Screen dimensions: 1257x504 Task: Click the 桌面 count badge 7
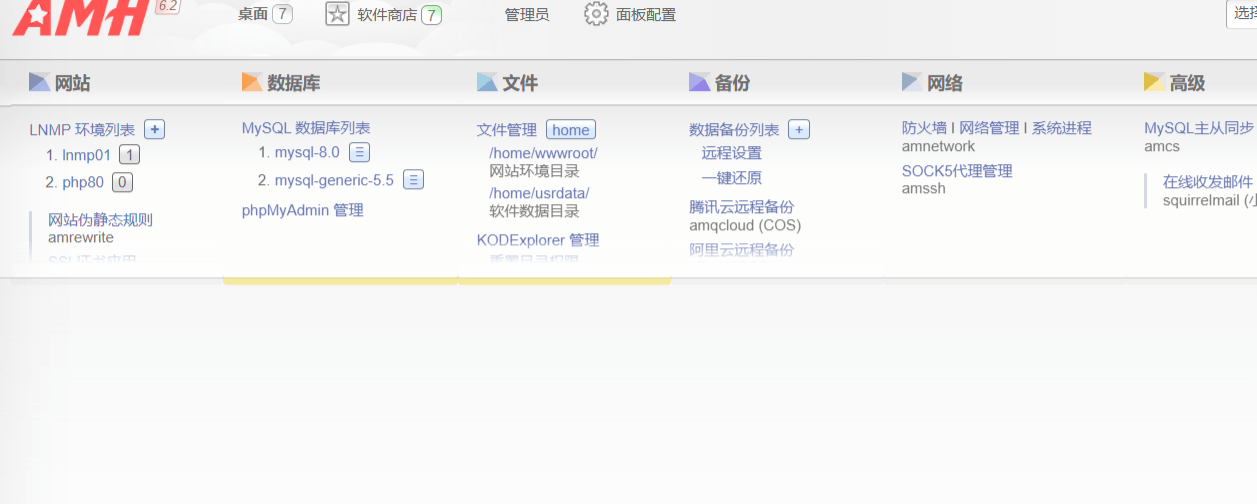pos(283,14)
